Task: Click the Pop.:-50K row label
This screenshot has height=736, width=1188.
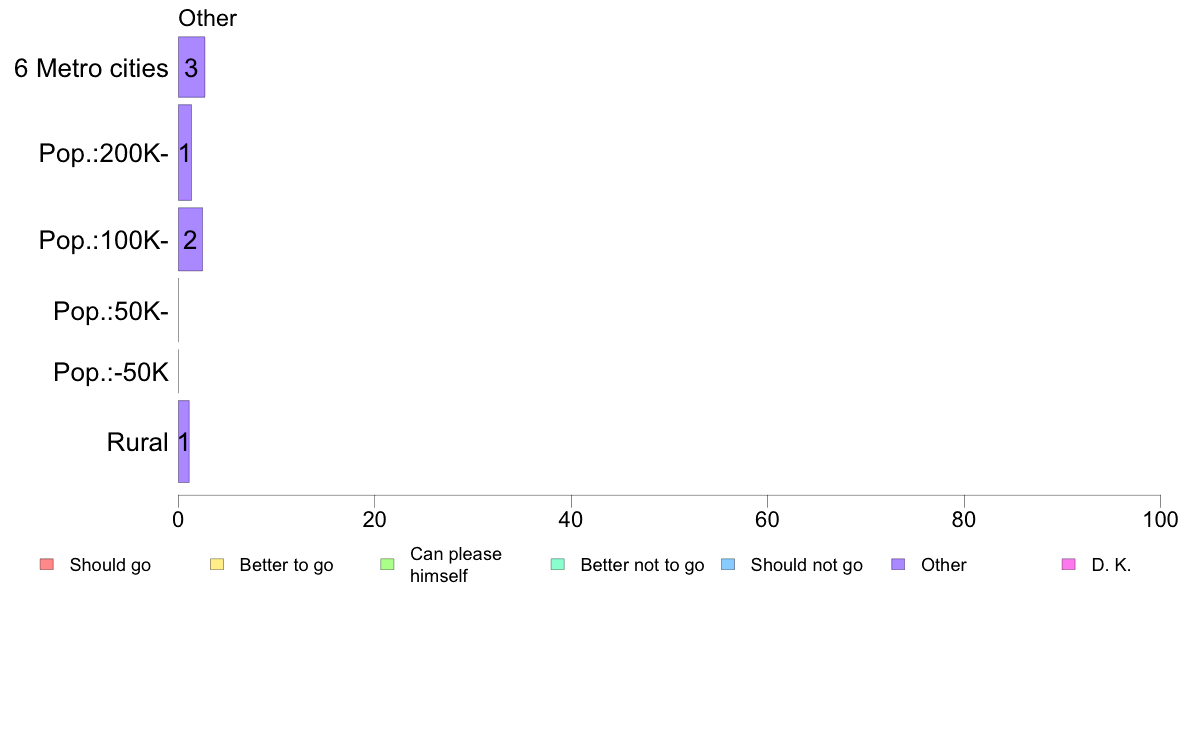Action: (x=111, y=372)
